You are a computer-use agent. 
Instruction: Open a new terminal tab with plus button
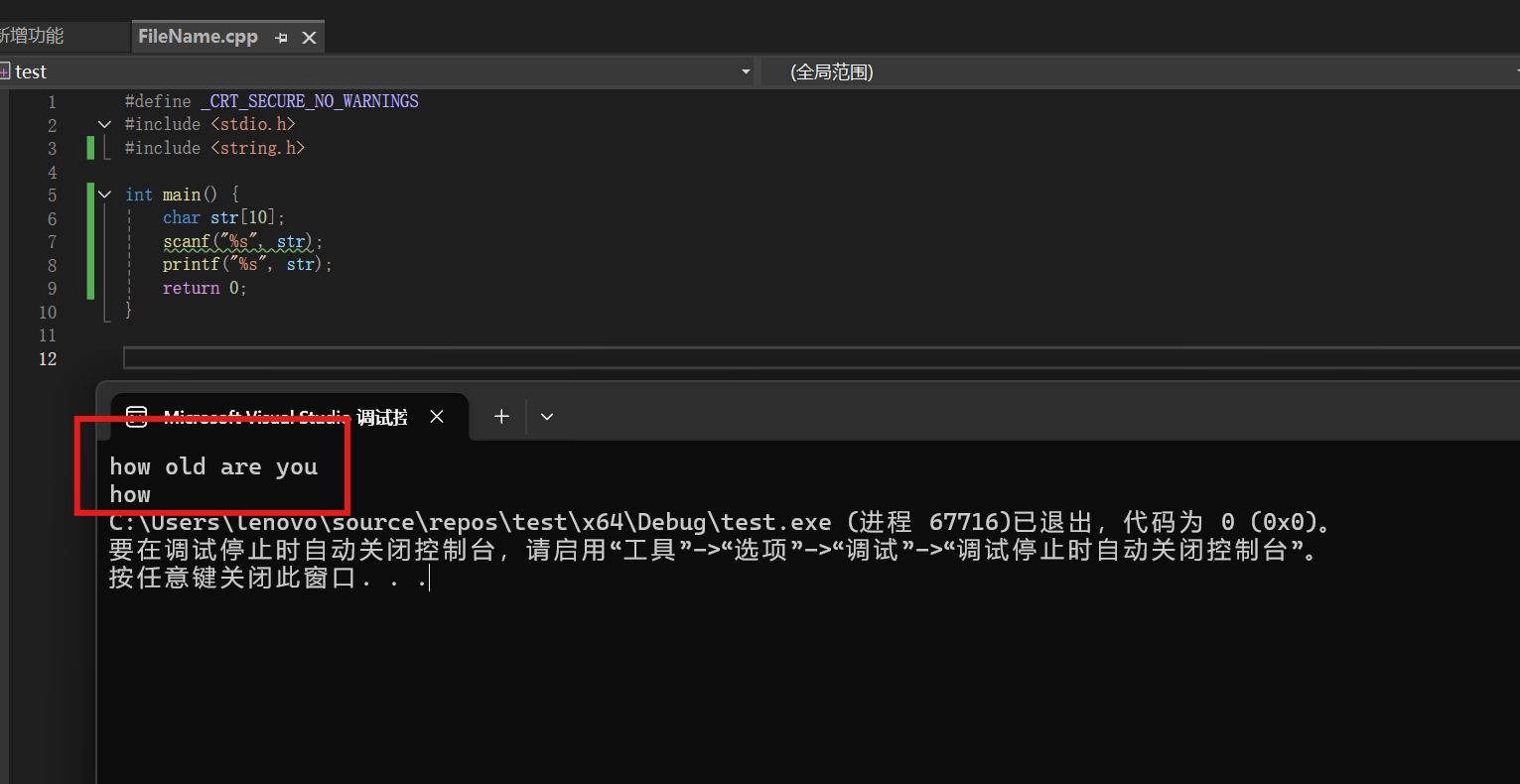point(501,417)
